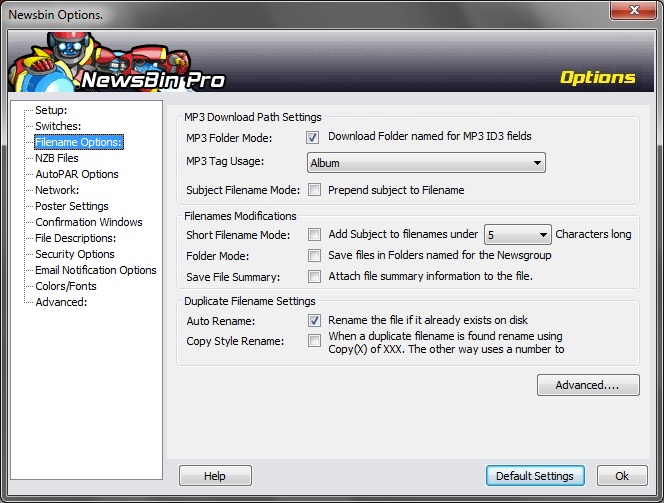Click the "Save files in Folders named for the Newsgroup" text

tap(440, 255)
